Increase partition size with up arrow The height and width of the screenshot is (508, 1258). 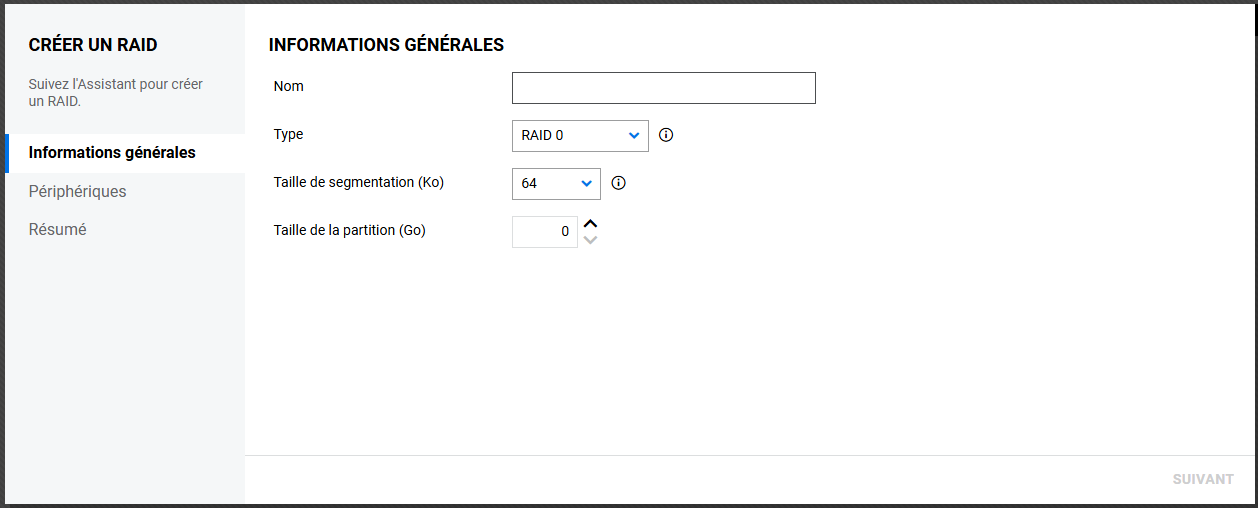pos(591,224)
